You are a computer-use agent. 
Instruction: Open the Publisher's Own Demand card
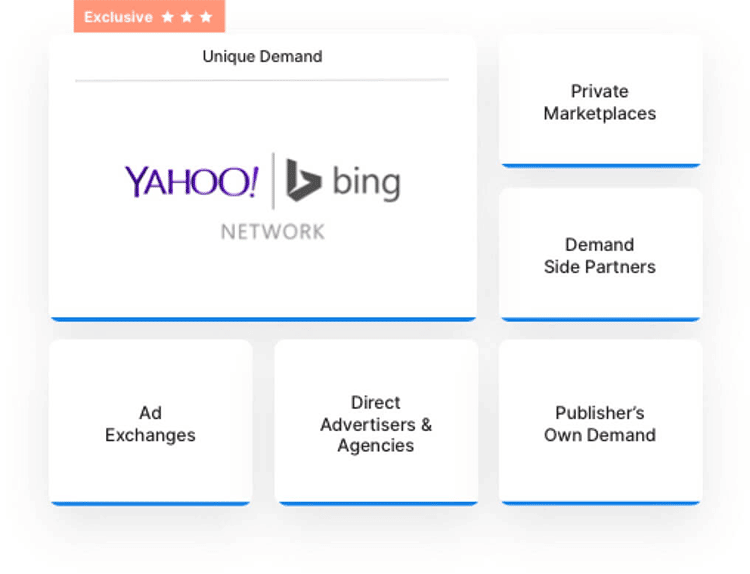click(x=600, y=423)
